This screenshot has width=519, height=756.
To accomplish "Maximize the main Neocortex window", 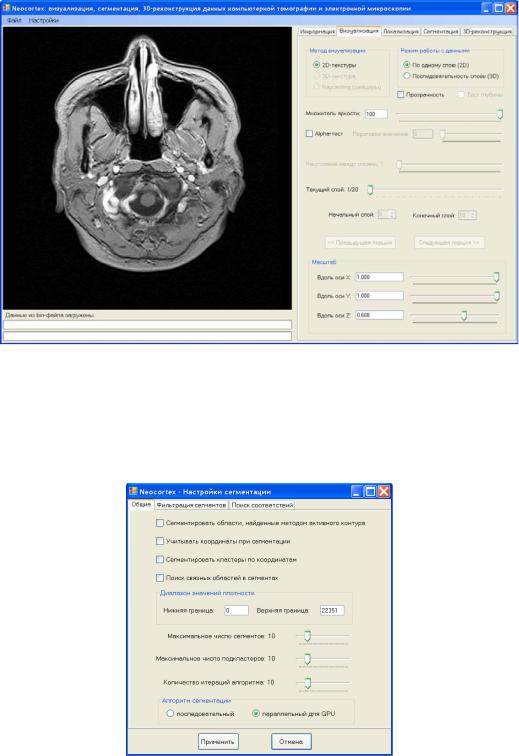I will click(x=499, y=8).
